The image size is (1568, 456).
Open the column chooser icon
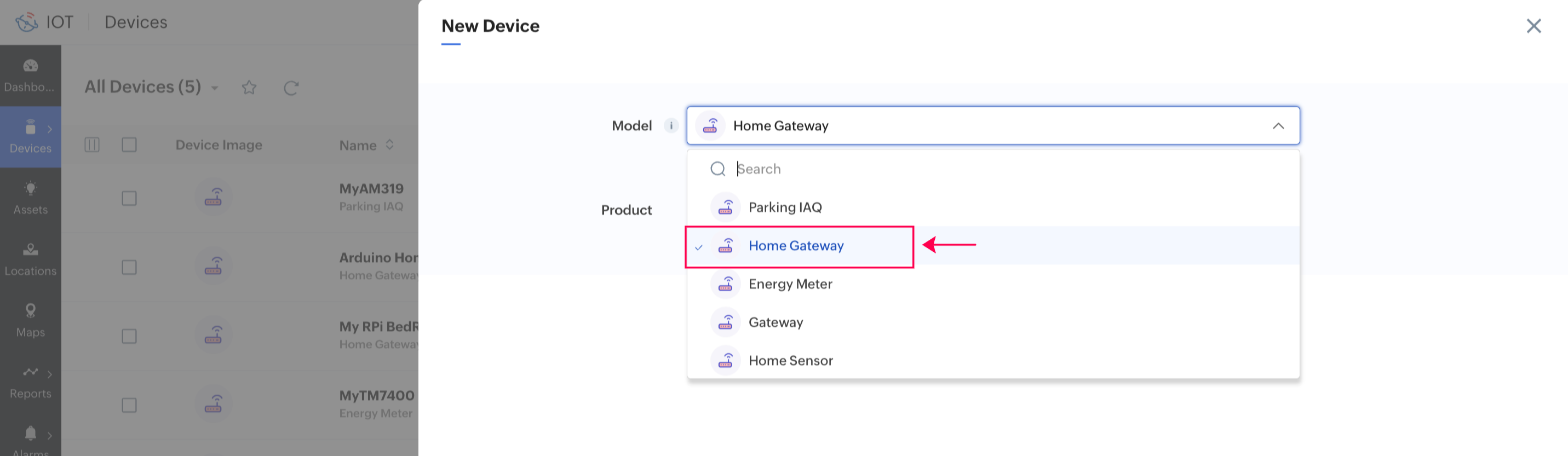[92, 145]
